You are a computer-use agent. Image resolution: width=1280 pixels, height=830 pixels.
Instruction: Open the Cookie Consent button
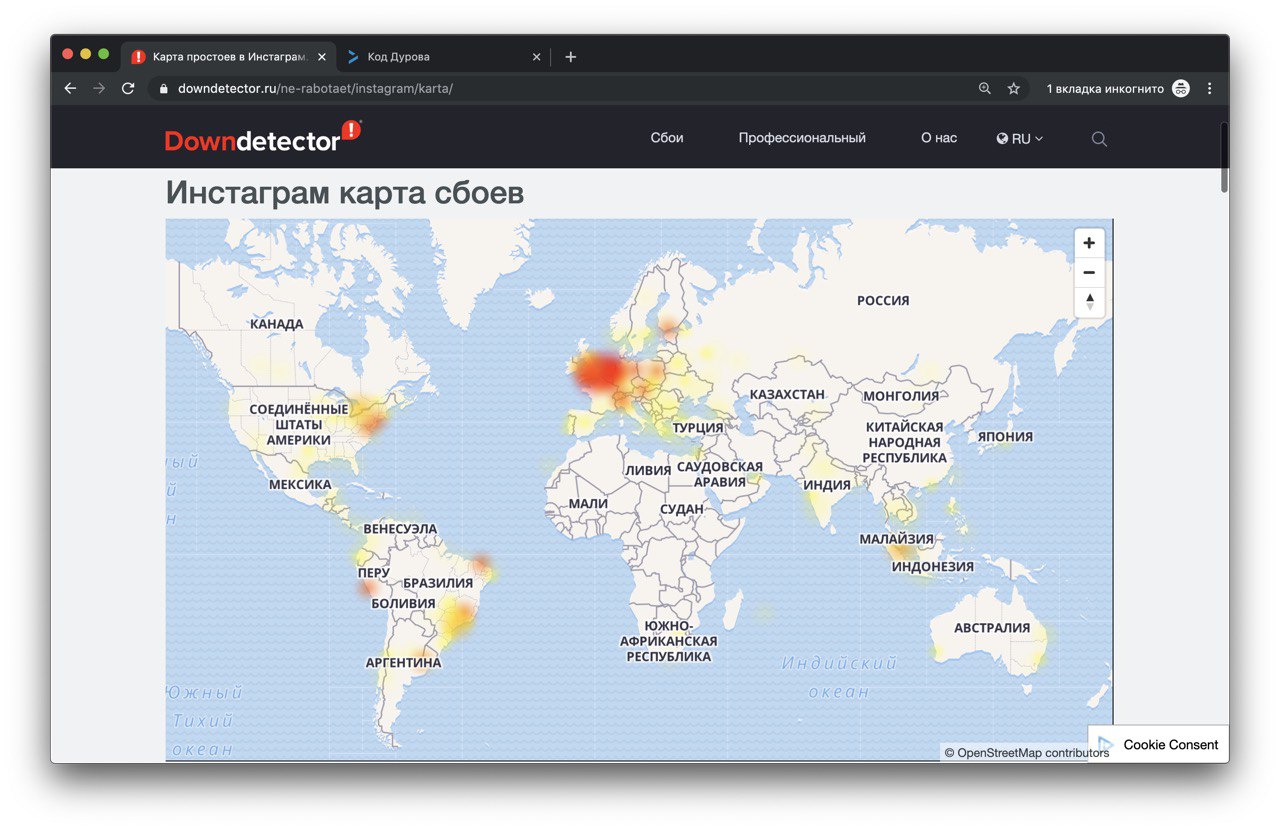coord(1159,744)
